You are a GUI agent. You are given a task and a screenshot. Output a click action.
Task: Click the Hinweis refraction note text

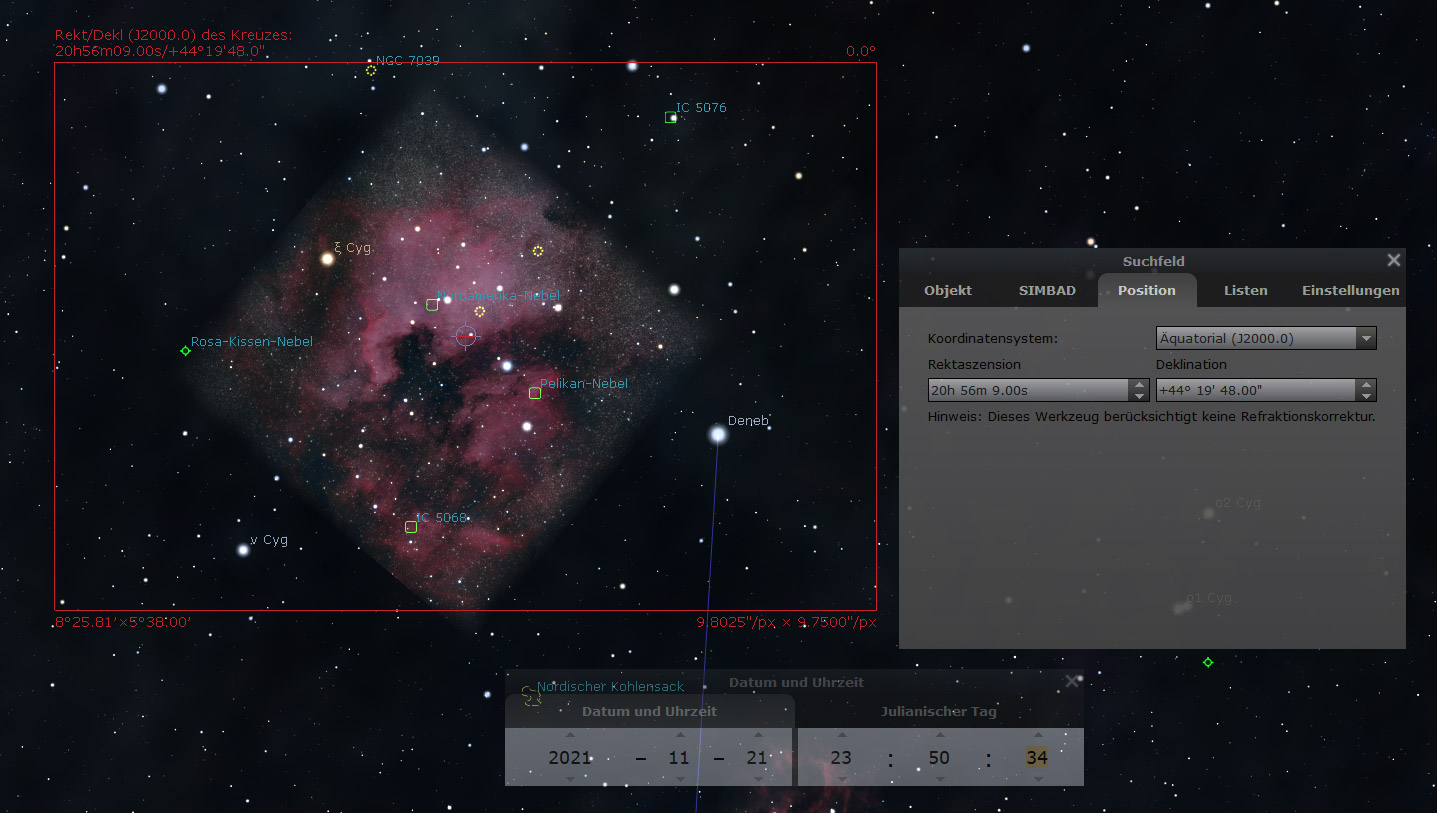coord(1151,416)
